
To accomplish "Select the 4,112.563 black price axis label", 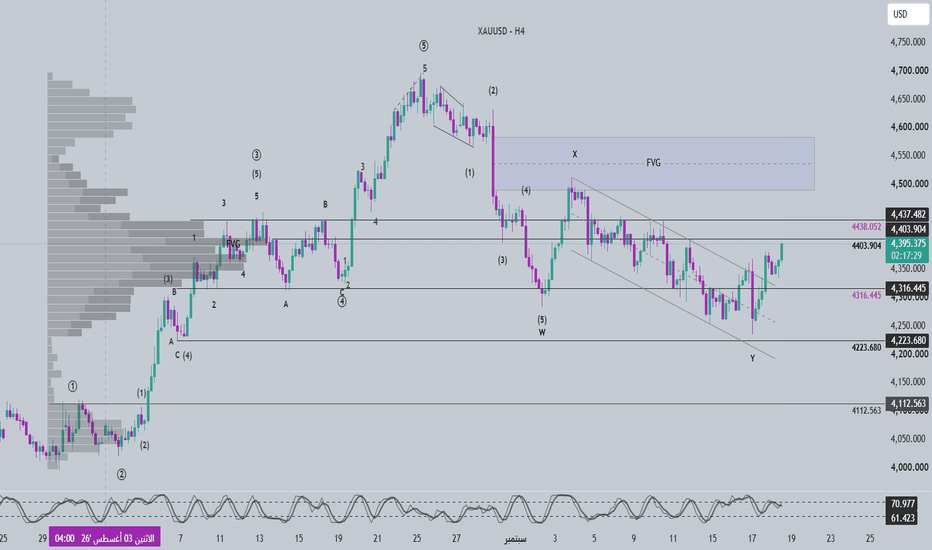I will tap(908, 404).
